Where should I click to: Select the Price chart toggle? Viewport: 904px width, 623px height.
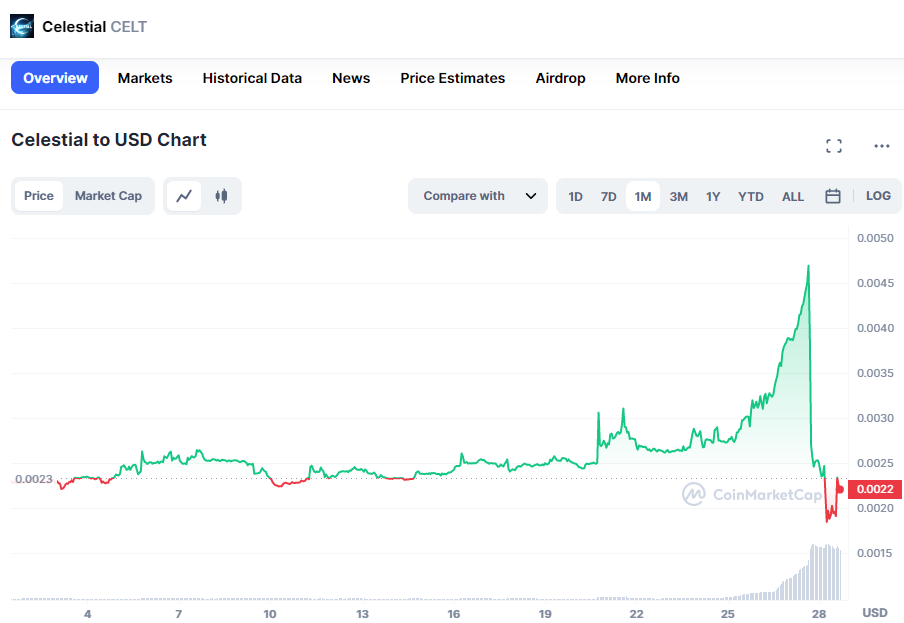pos(39,196)
